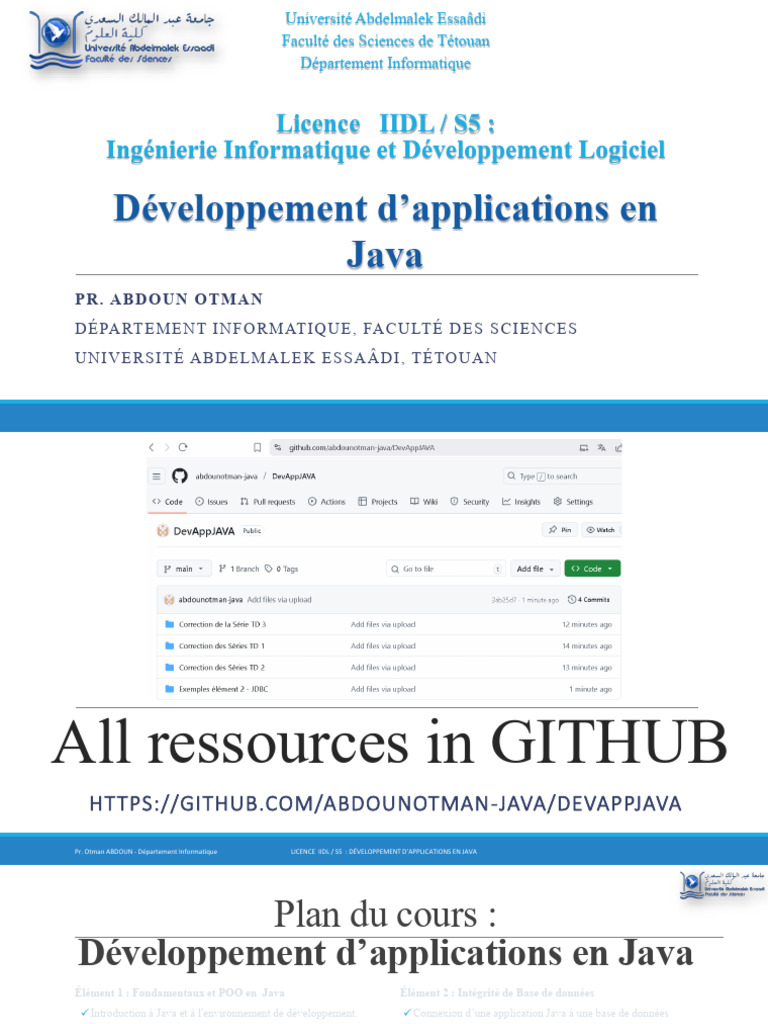Open the Issues tab
The height and width of the screenshot is (1024, 768).
[212, 502]
